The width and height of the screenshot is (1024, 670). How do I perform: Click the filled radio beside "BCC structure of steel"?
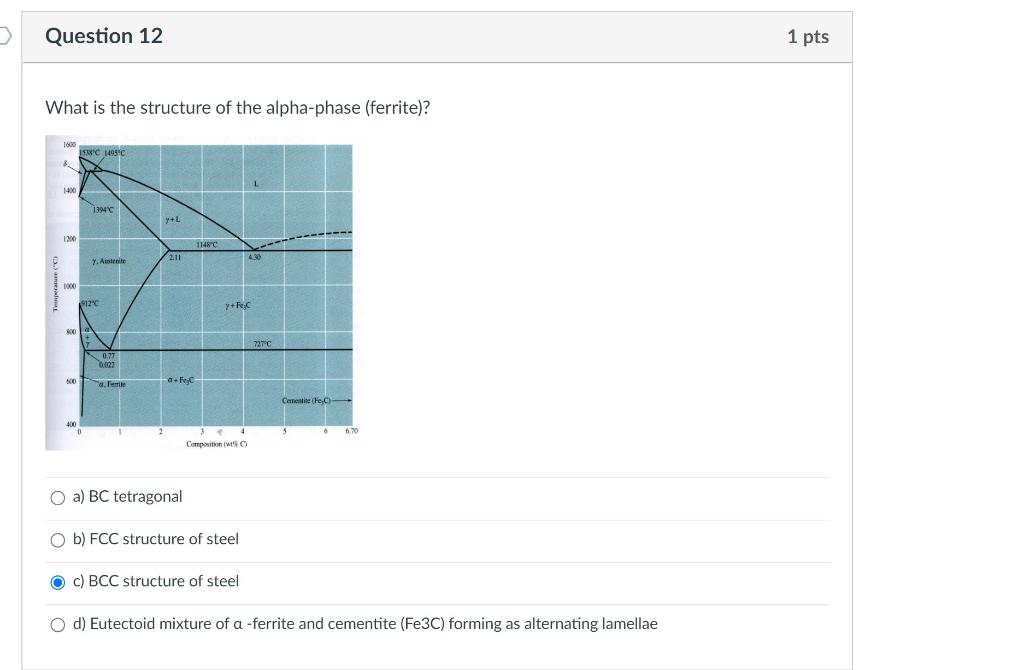point(58,581)
